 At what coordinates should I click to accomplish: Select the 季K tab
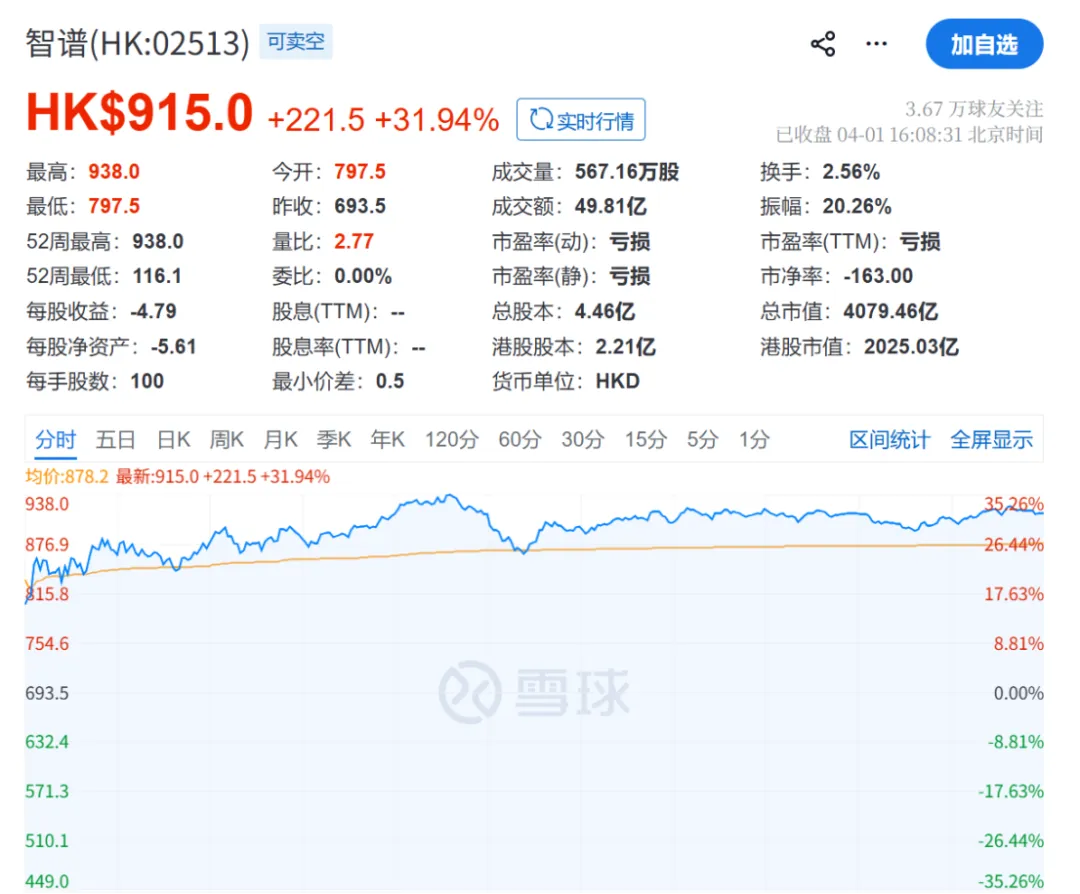pos(334,439)
